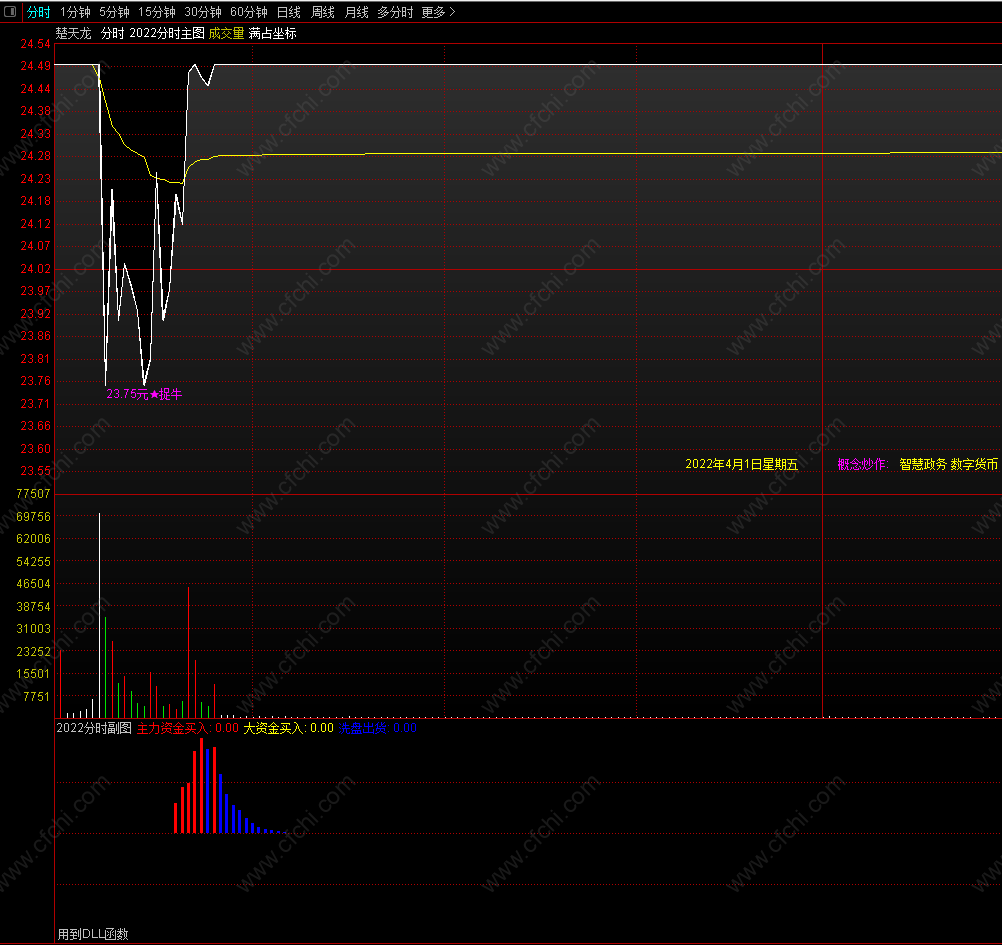Click the 7751 volume axis label
The height and width of the screenshot is (945, 1002).
click(36, 696)
